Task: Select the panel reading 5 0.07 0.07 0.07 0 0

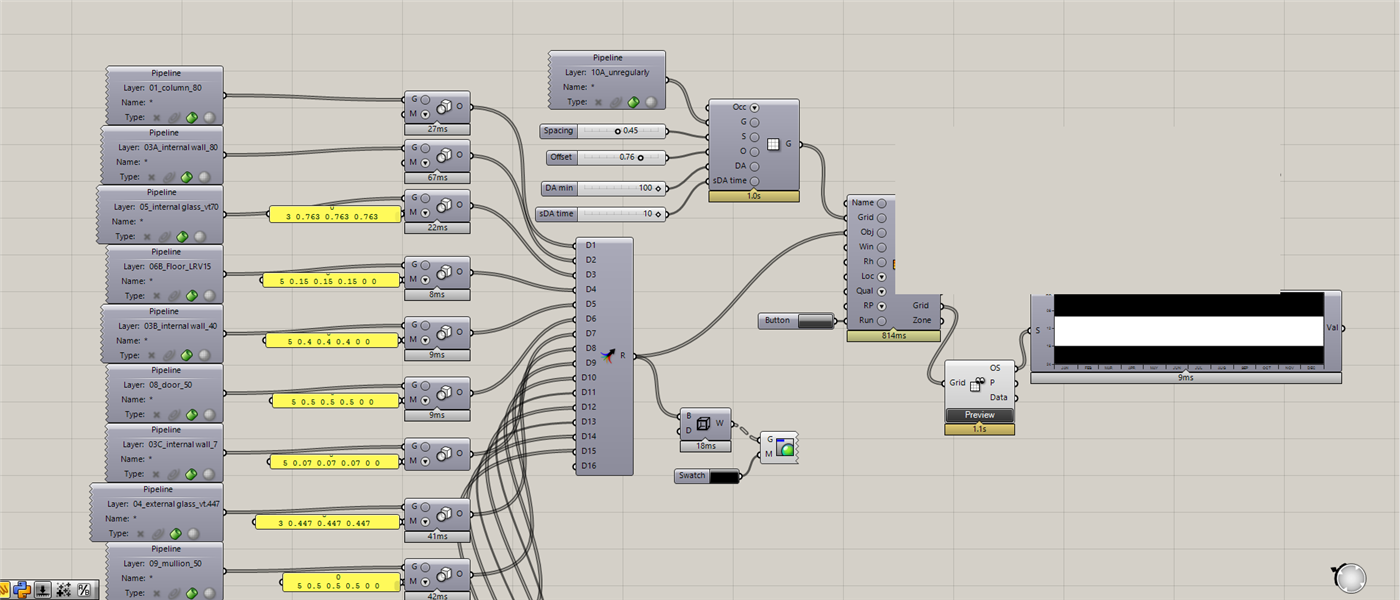Action: tap(335, 462)
